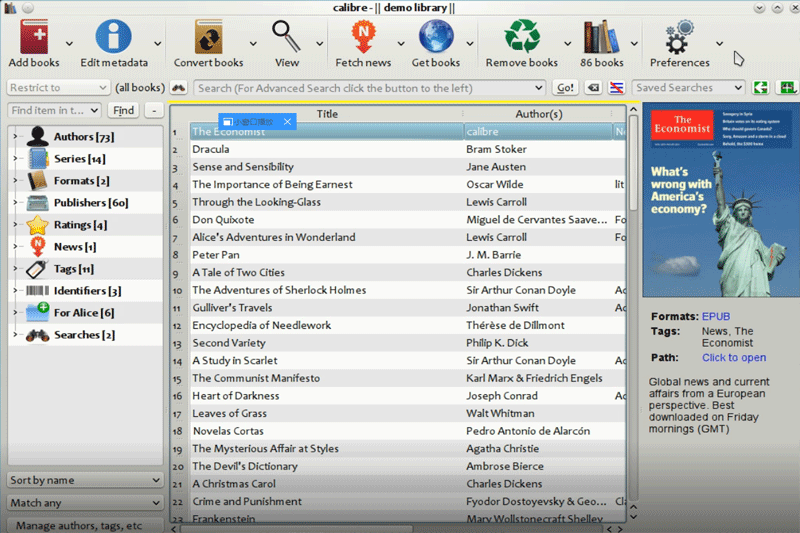This screenshot has width=800, height=533.
Task: Click the Find button in tag browser
Action: click(123, 111)
